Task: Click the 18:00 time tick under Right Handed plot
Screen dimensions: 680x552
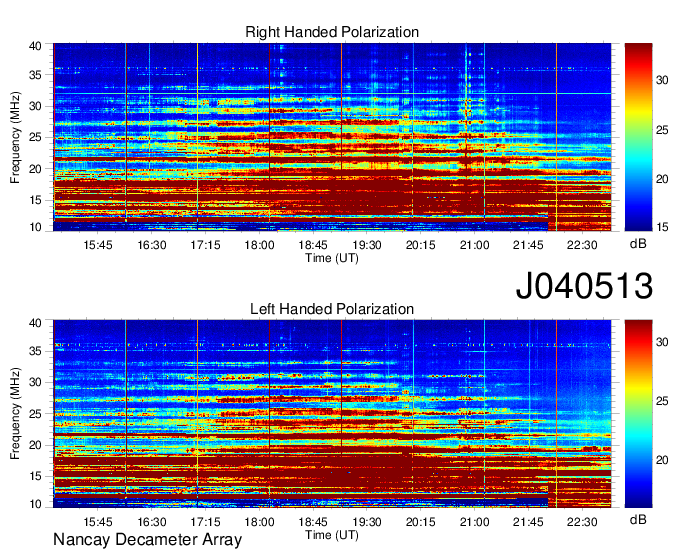Action: (259, 245)
